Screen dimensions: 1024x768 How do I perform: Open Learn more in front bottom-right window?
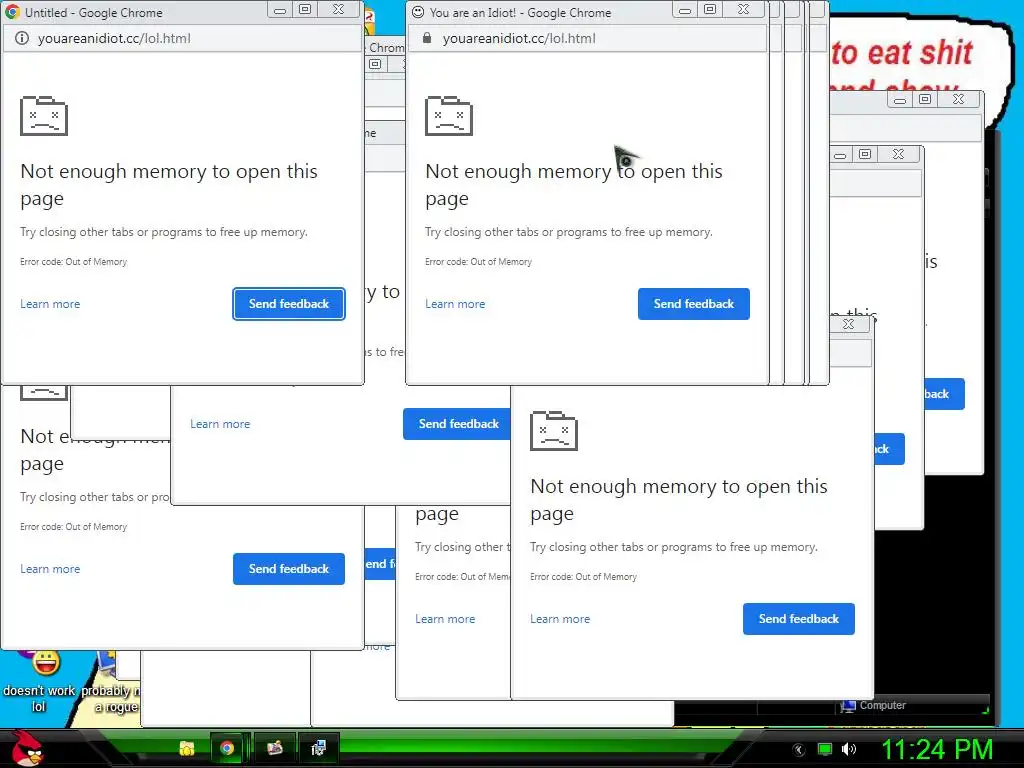(x=560, y=618)
